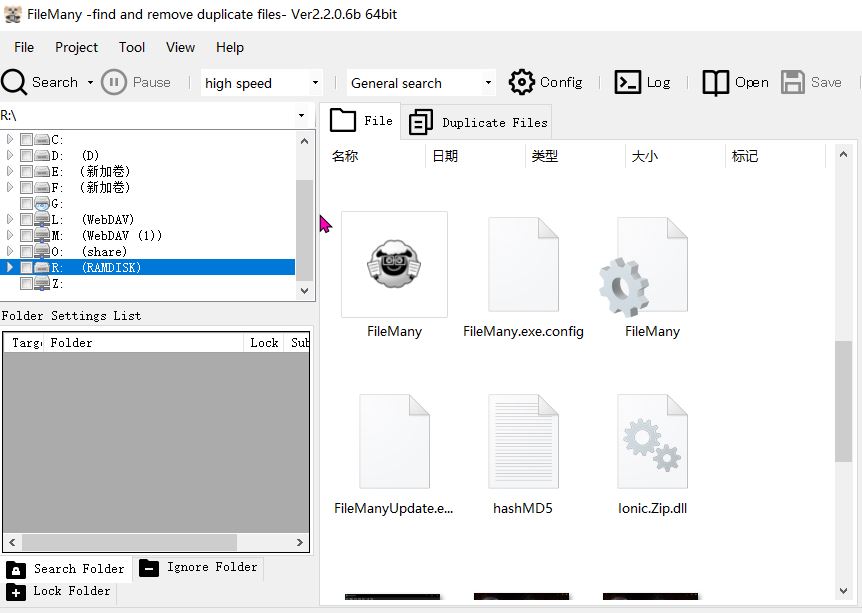Expand the D: drive tree node

[x=10, y=156]
